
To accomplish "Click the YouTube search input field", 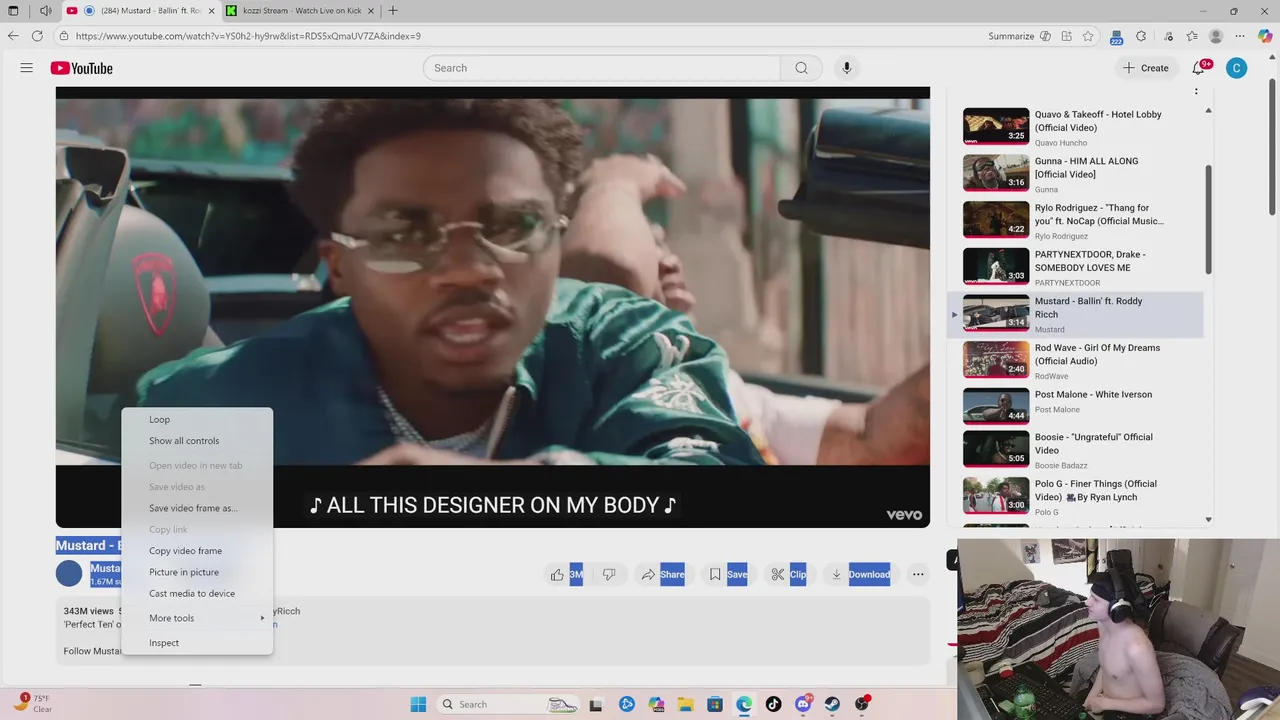I will (x=602, y=68).
